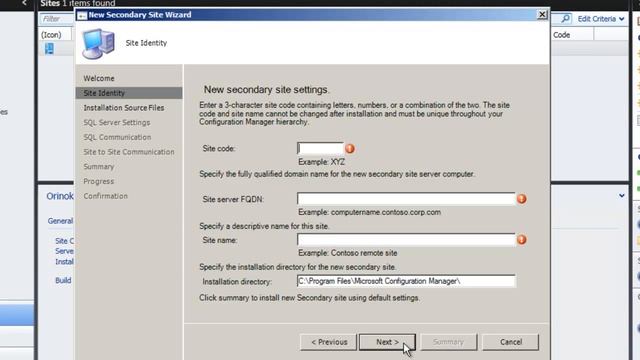
Task: Select the Welcome step in the wizard sidebar
Action: tap(99, 78)
